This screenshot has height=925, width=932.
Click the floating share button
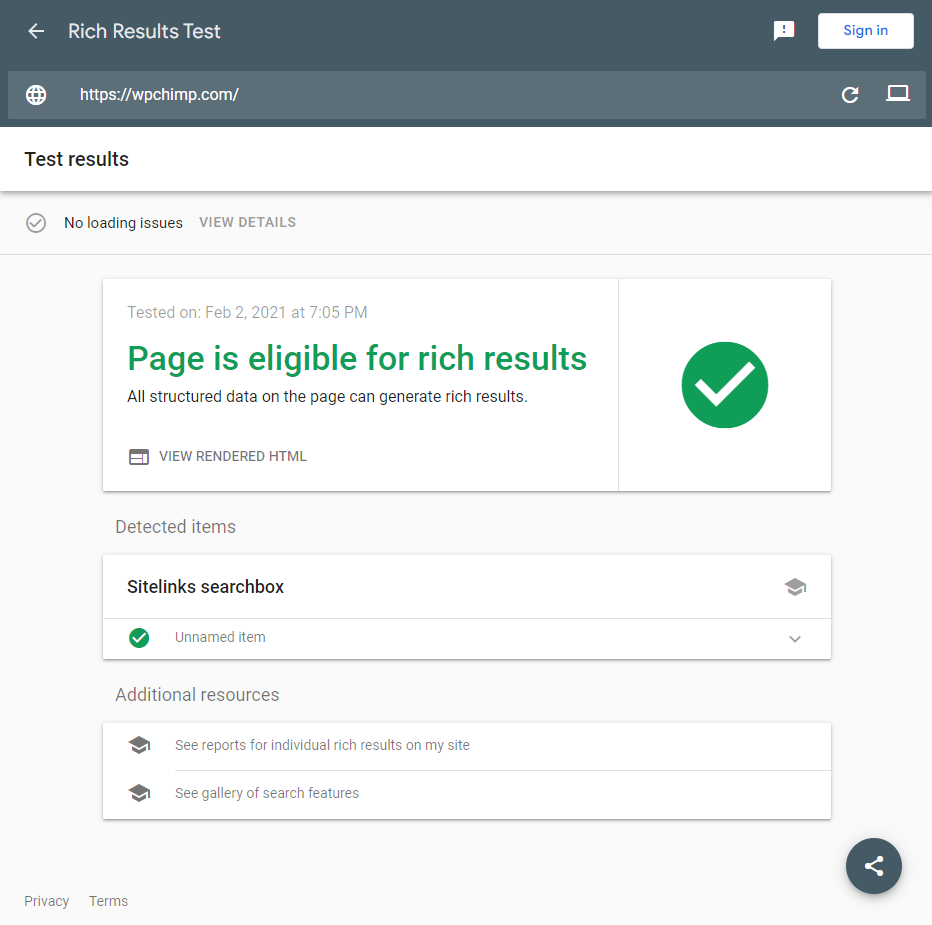874,866
